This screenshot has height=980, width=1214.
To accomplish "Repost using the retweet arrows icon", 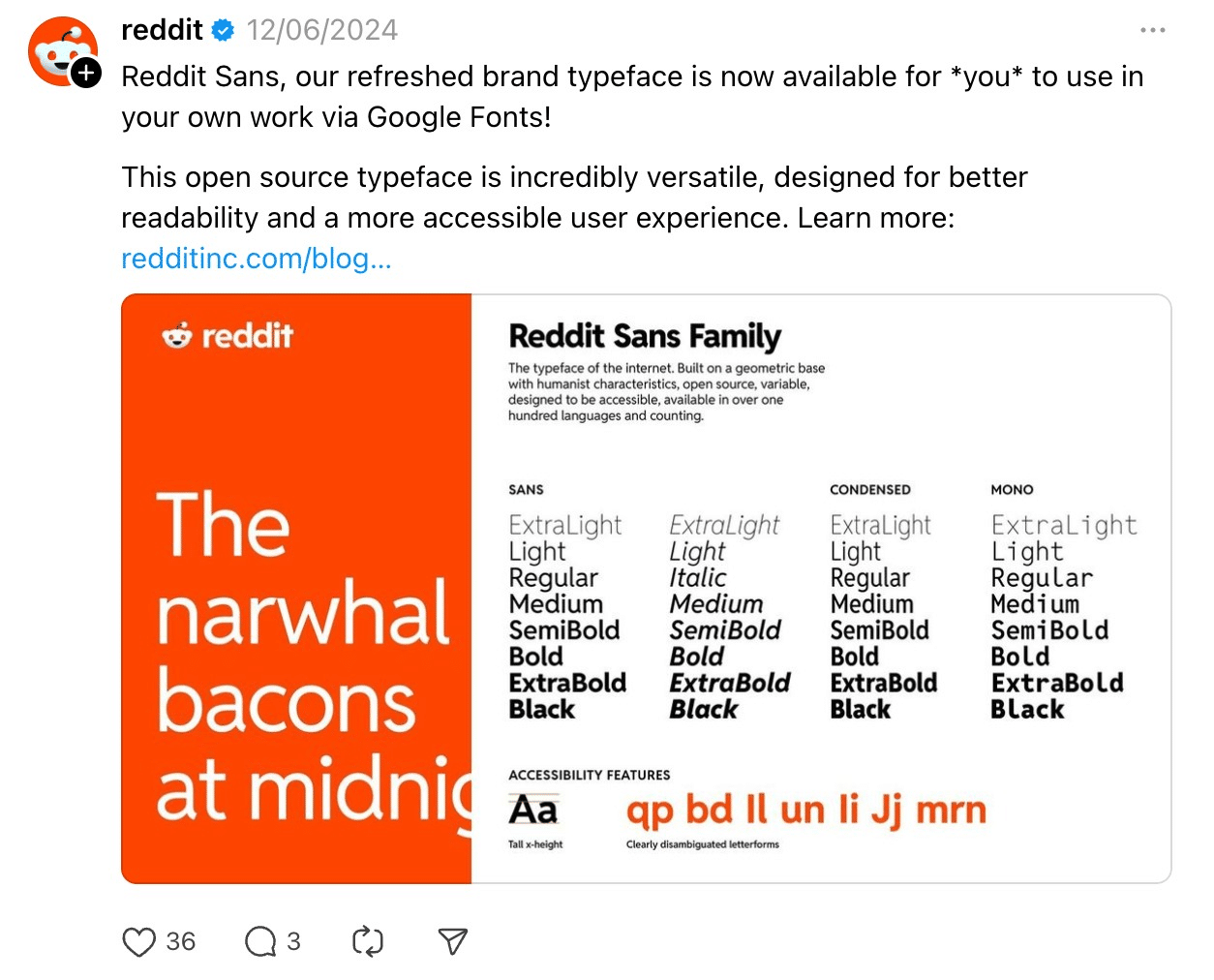I will point(367,940).
